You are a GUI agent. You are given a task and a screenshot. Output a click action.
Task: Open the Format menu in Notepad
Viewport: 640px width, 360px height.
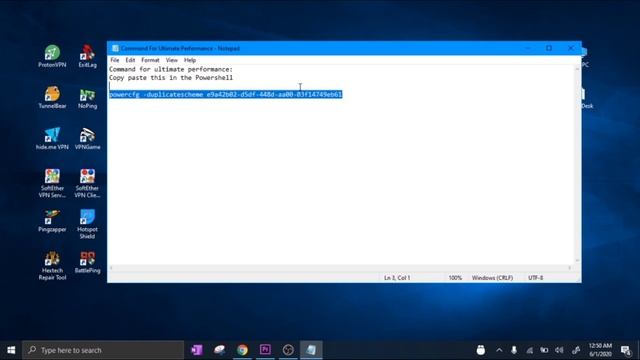[150, 60]
